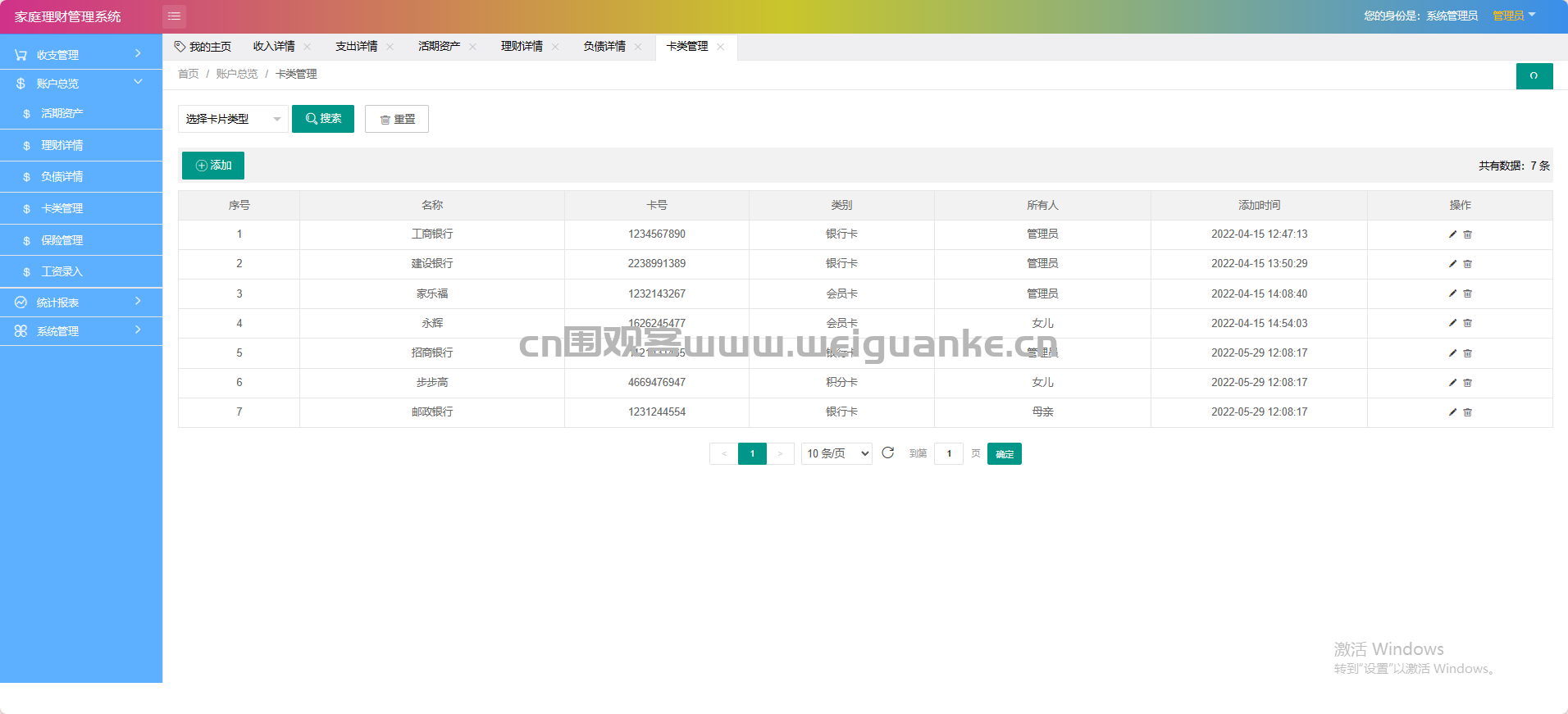The width and height of the screenshot is (1568, 714).
Task: Open the 10 条/页 page size dropdown
Action: [x=836, y=453]
